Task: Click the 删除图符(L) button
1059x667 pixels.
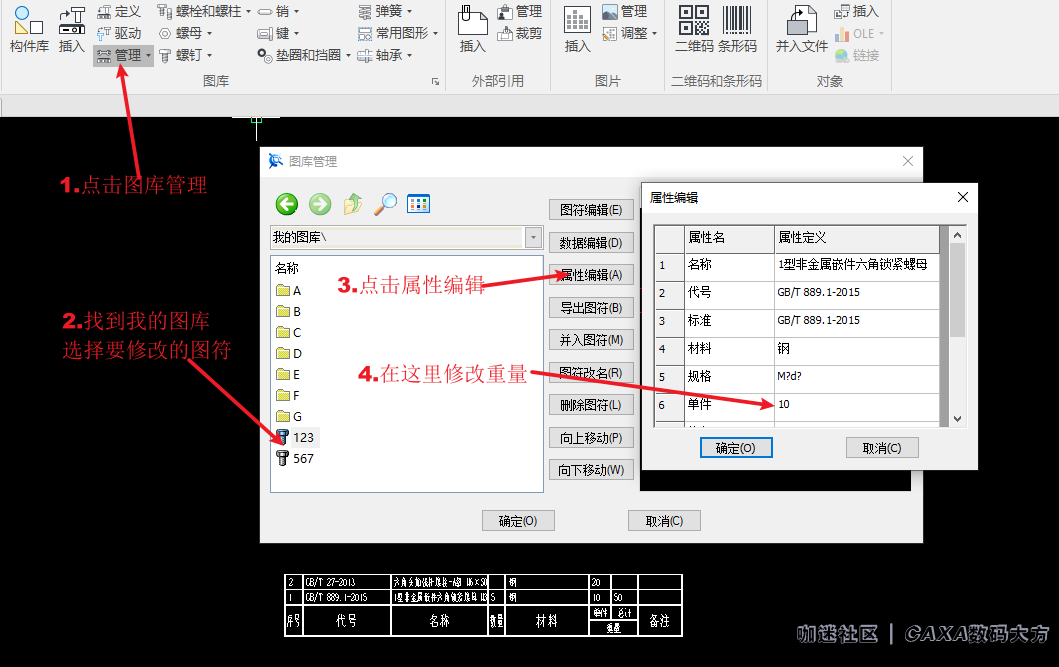Action: coord(591,405)
